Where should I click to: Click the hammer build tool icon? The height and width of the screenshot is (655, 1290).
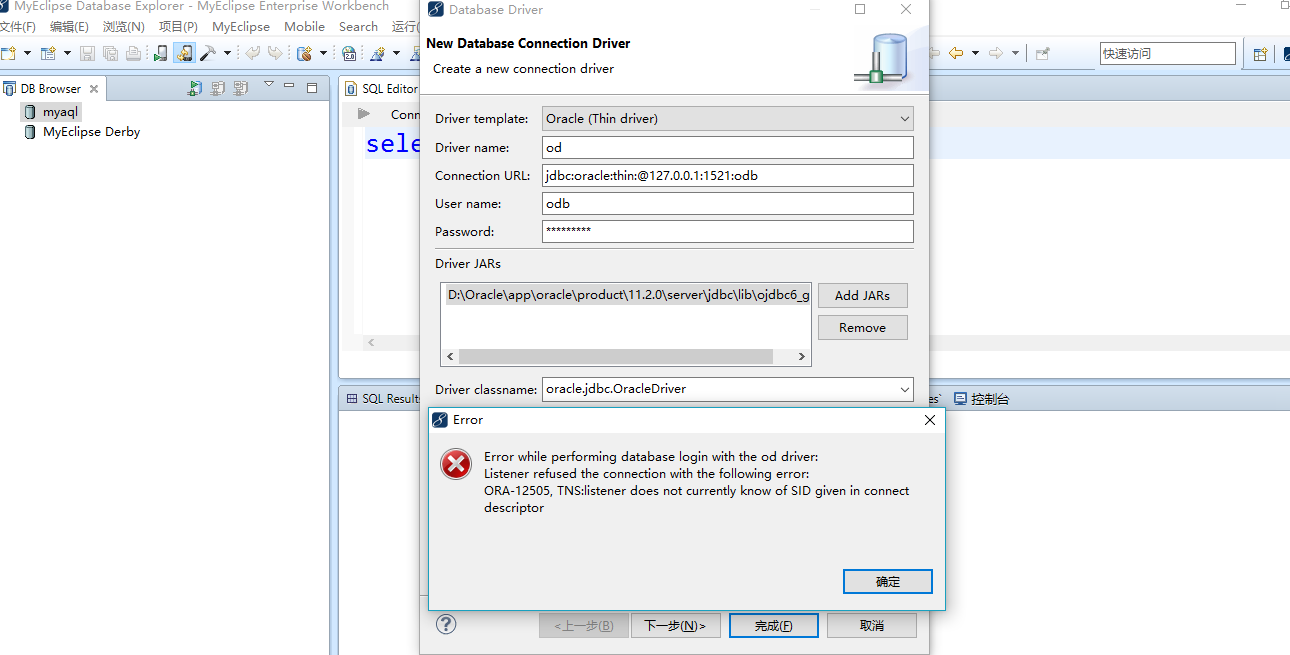pos(208,53)
